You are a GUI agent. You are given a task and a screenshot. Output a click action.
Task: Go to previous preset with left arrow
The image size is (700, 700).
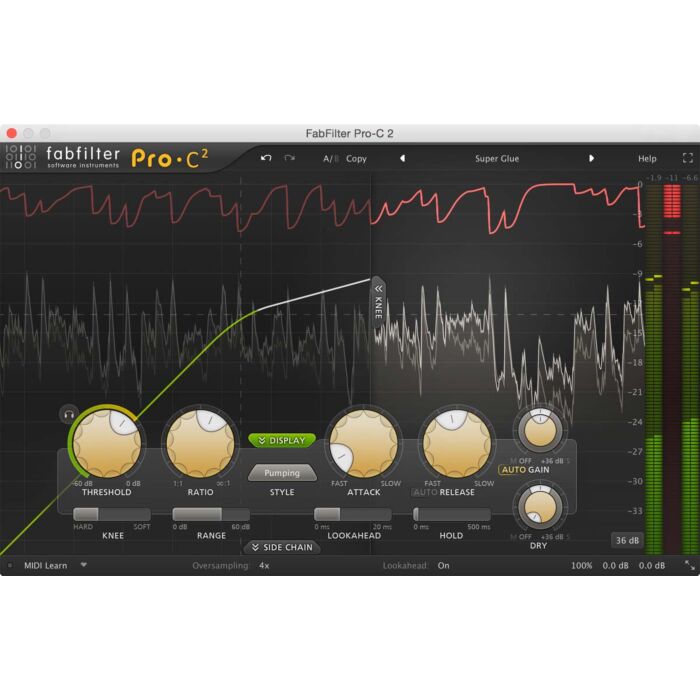[402, 158]
